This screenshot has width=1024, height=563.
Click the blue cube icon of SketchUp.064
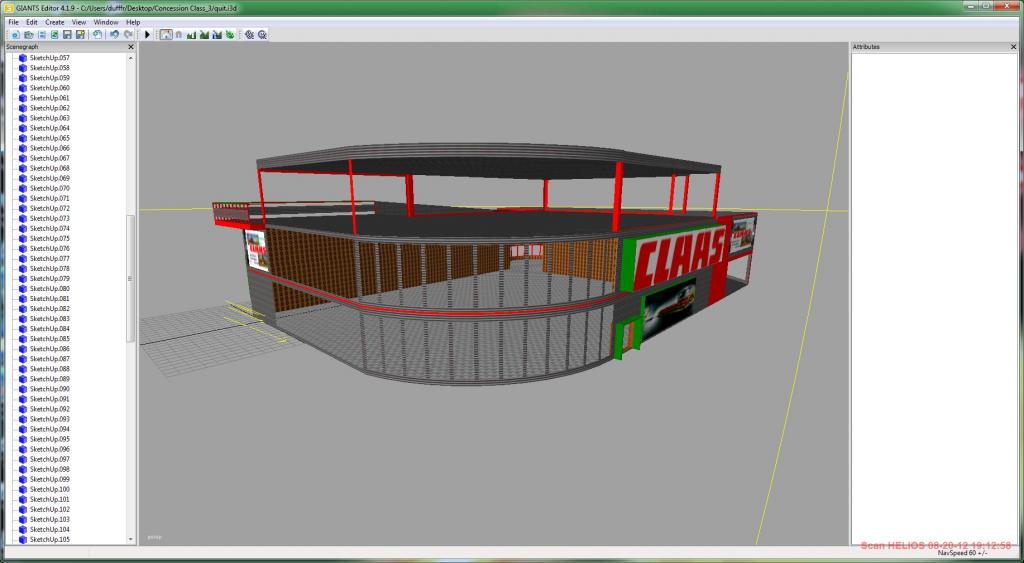coord(23,128)
